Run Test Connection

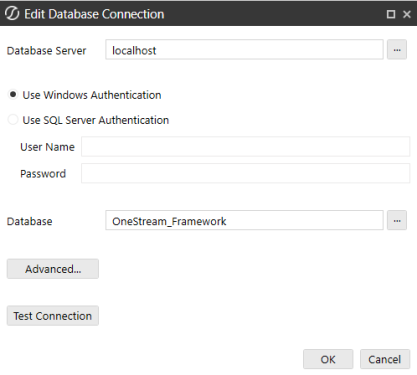pos(53,316)
